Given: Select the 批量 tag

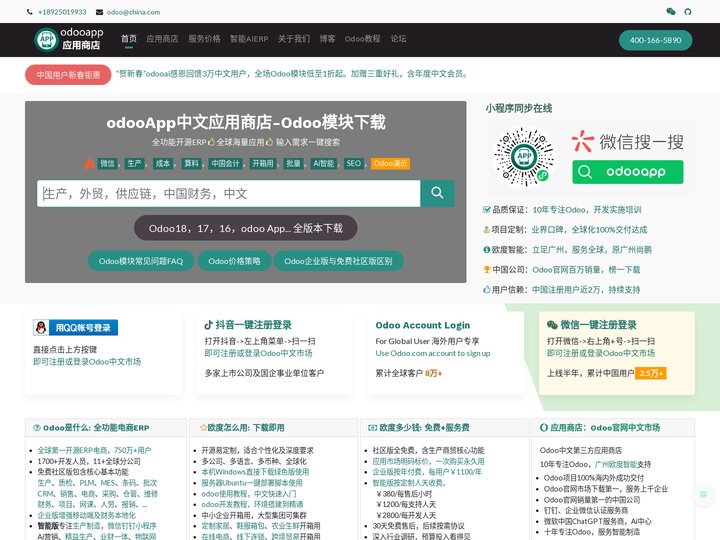Looking at the screenshot, I should coord(293,163).
